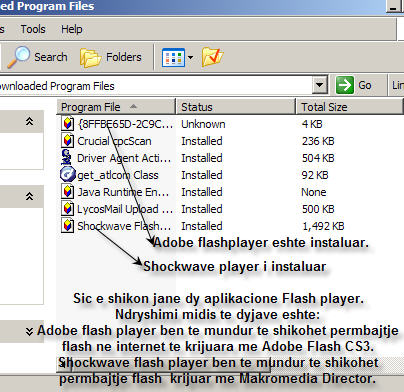
Task: Select the Java Runtime En... icon
Action: pos(67,192)
